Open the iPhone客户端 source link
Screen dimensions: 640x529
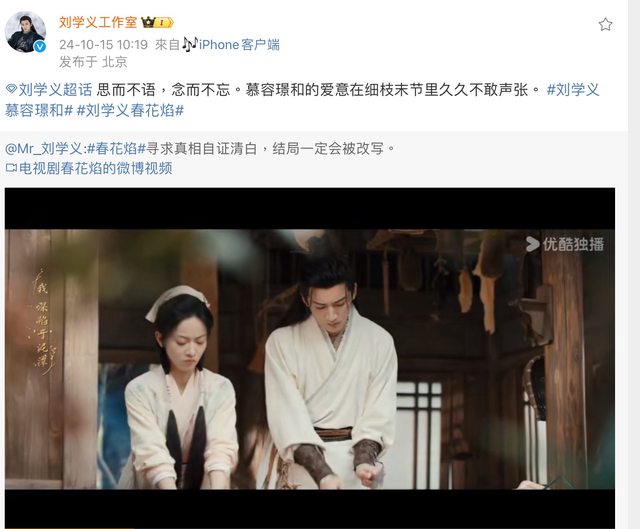[239, 44]
